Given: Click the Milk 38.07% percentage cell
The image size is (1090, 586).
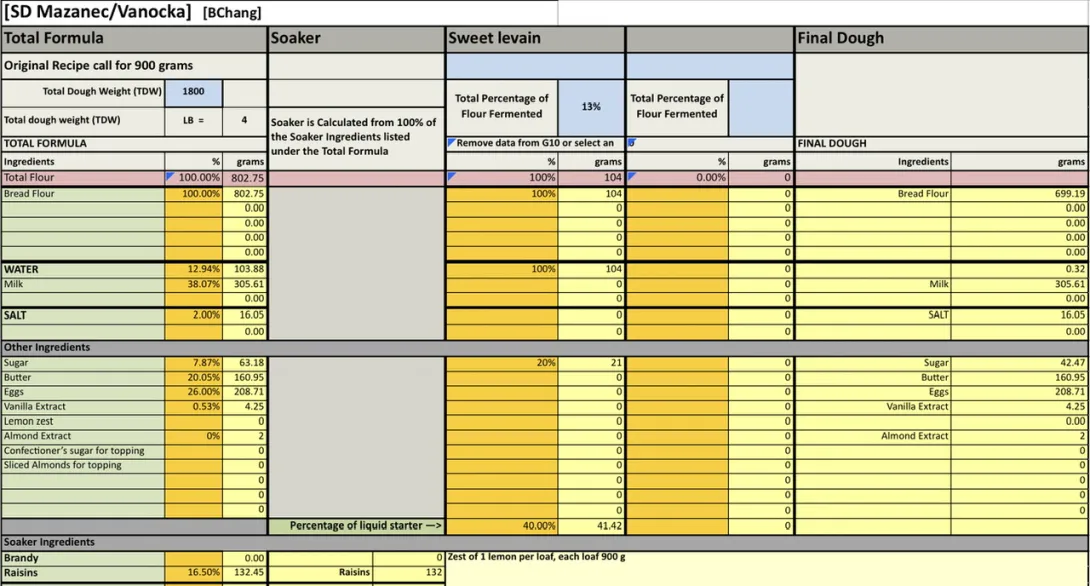Looking at the screenshot, I should click(x=194, y=284).
